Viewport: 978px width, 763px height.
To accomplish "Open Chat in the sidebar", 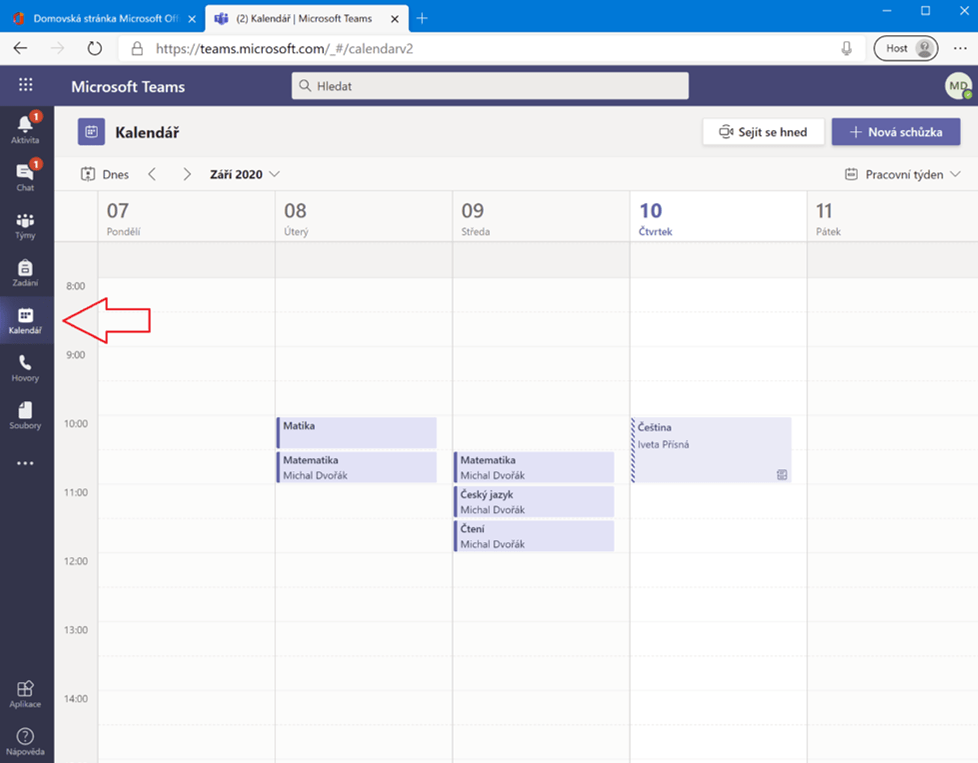I will pos(26,176).
